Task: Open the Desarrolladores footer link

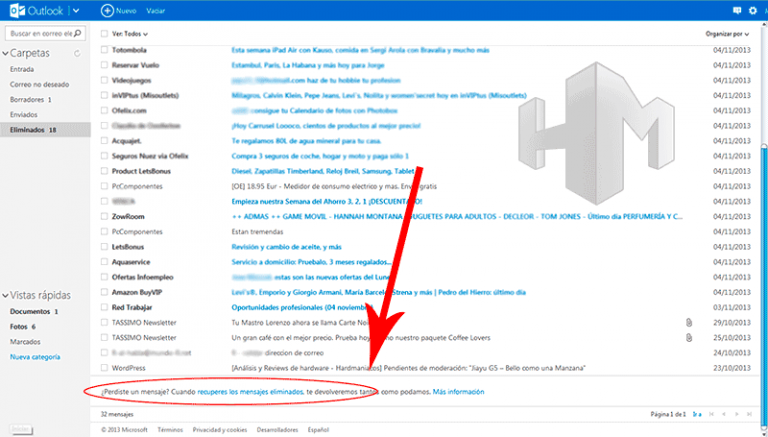Action: [x=277, y=430]
